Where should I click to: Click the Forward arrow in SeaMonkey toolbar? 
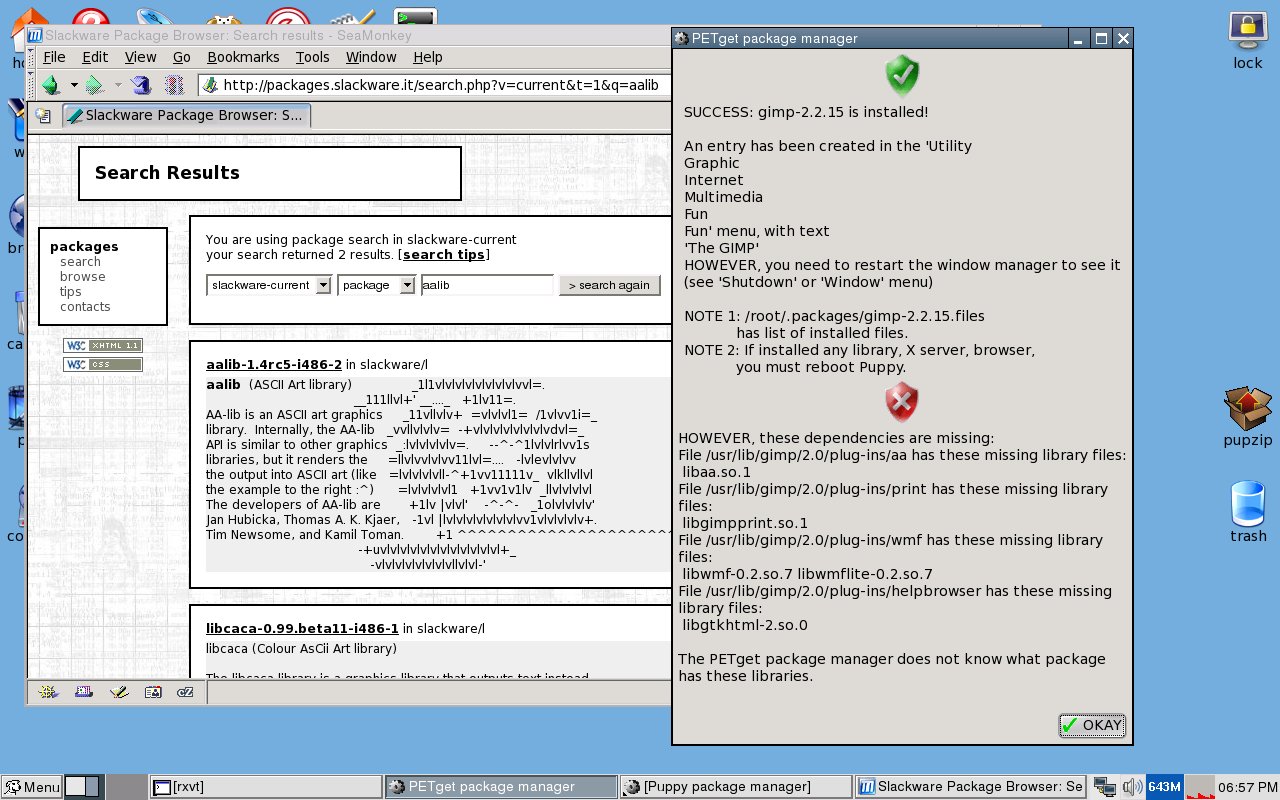pyautogui.click(x=95, y=85)
